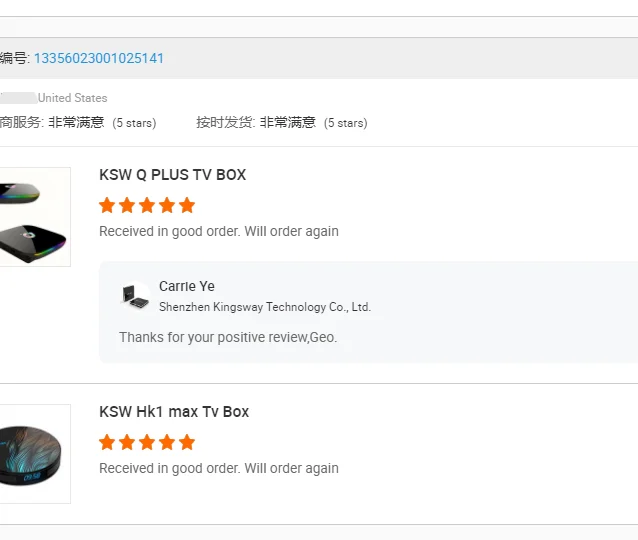Click Carrie Ye's seller avatar icon
Image resolution: width=638 pixels, height=540 pixels.
(x=135, y=296)
